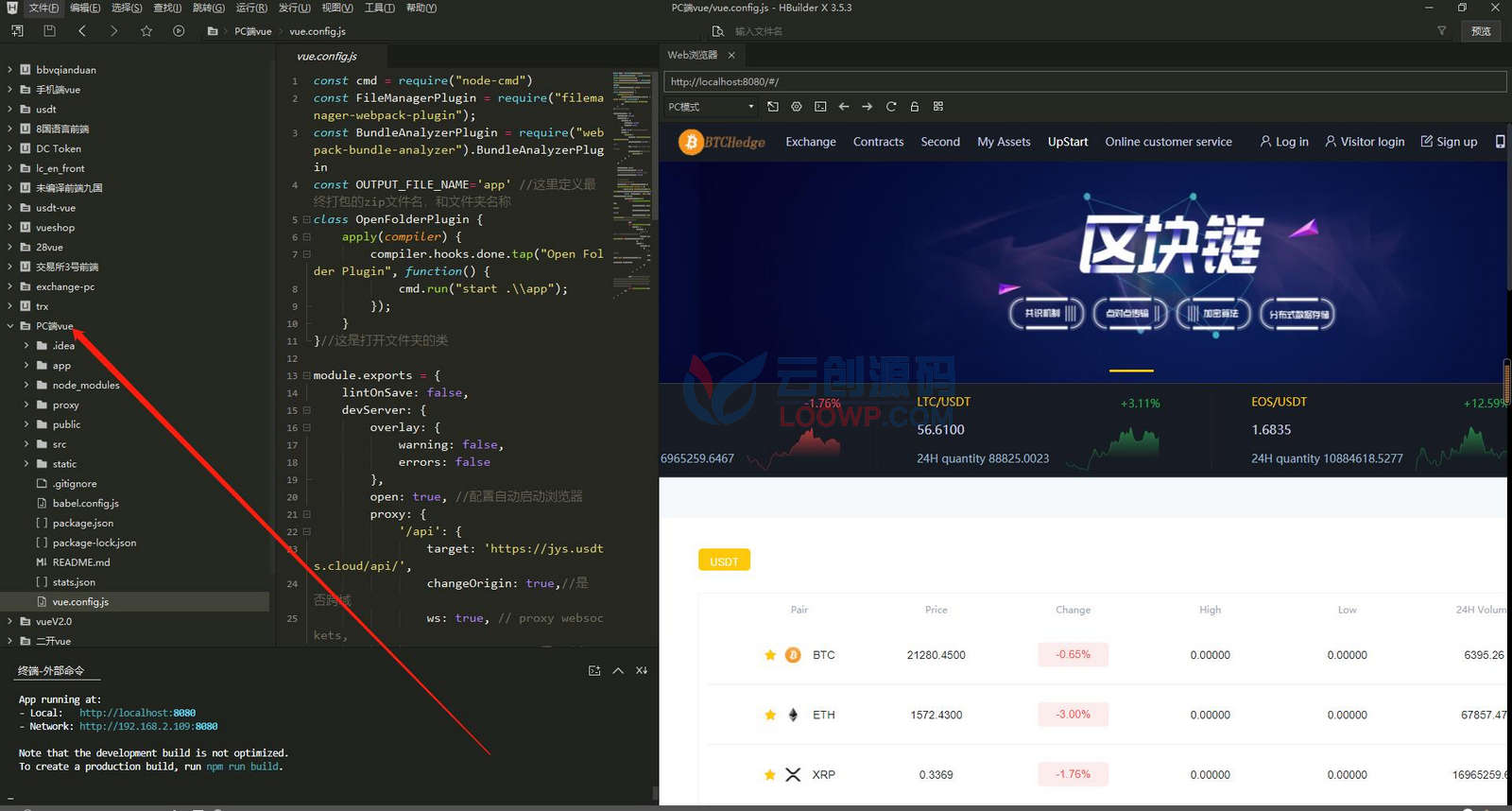Viewport: 1512px width, 811px height.
Task: Select vue.config.js in the file tree
Action: tap(80, 602)
